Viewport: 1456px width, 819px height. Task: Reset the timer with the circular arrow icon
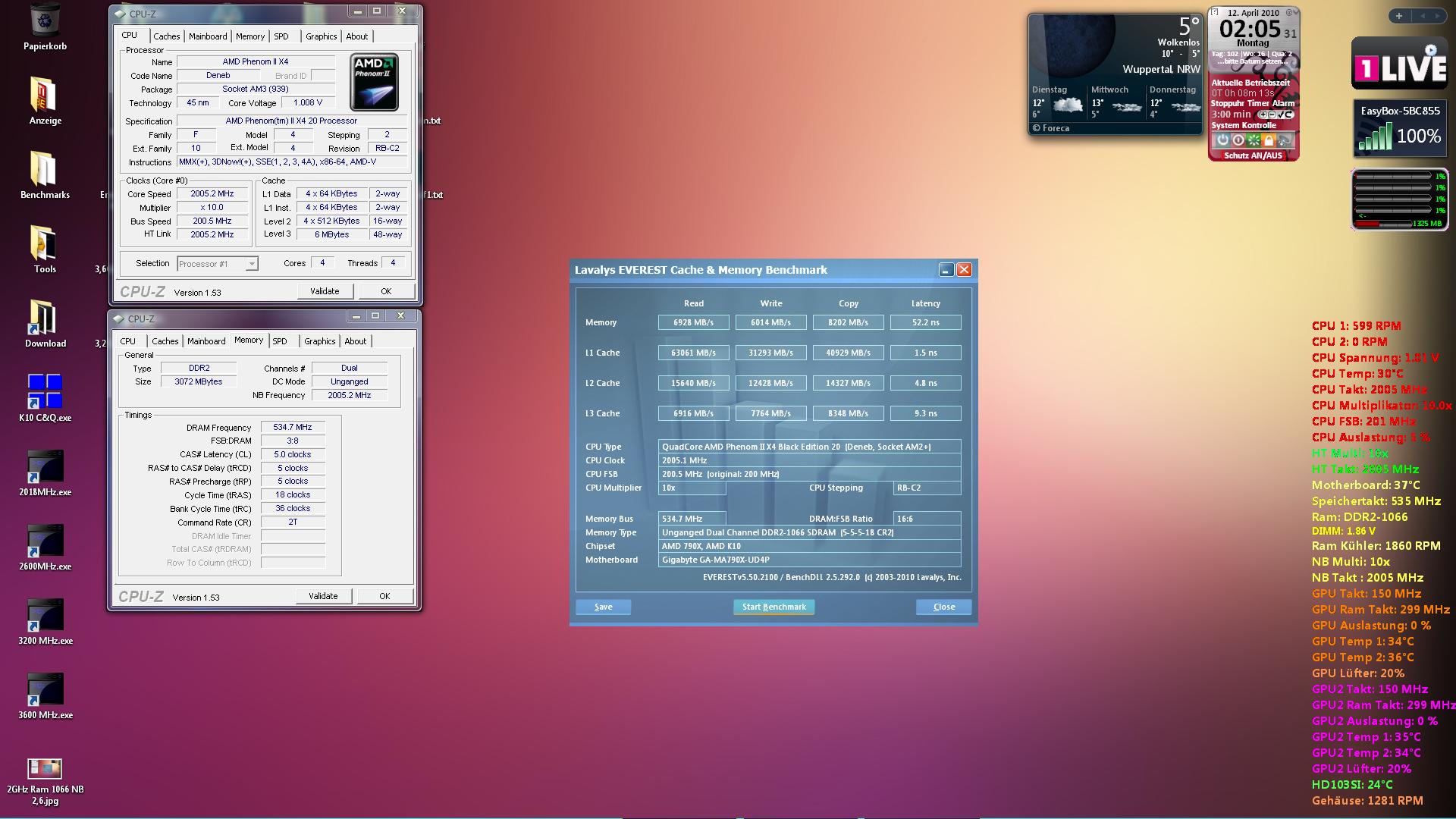tap(1289, 115)
